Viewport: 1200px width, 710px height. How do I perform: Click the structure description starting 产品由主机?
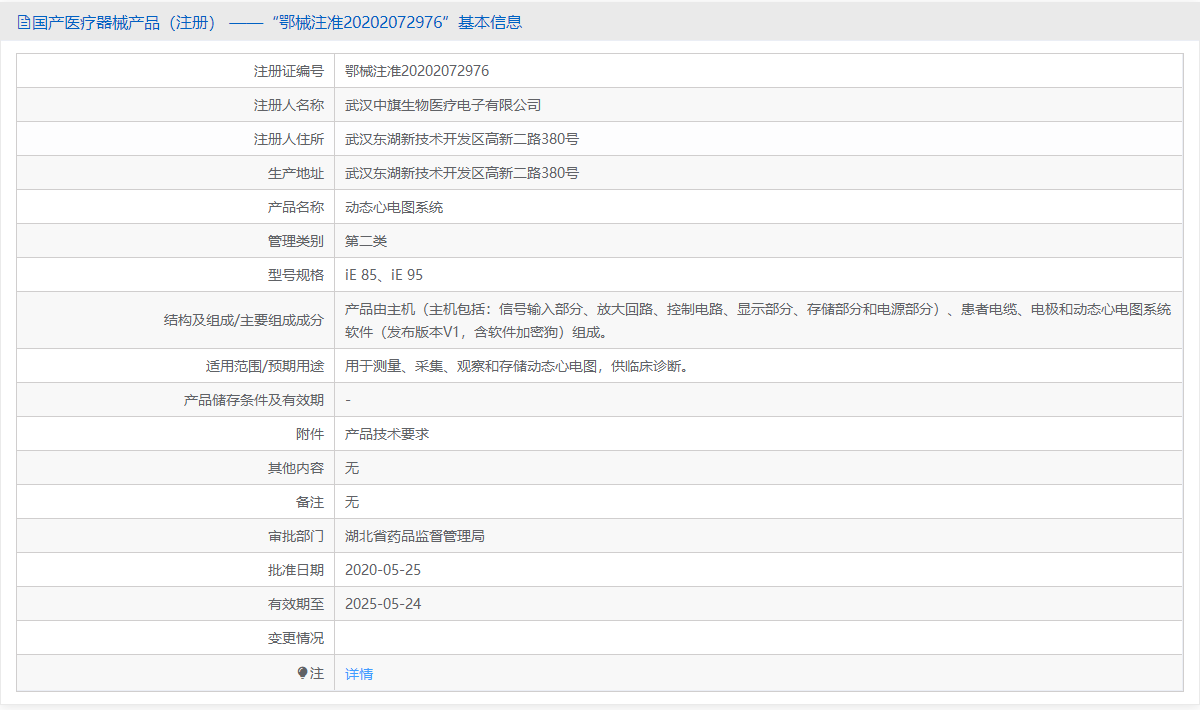coord(758,320)
